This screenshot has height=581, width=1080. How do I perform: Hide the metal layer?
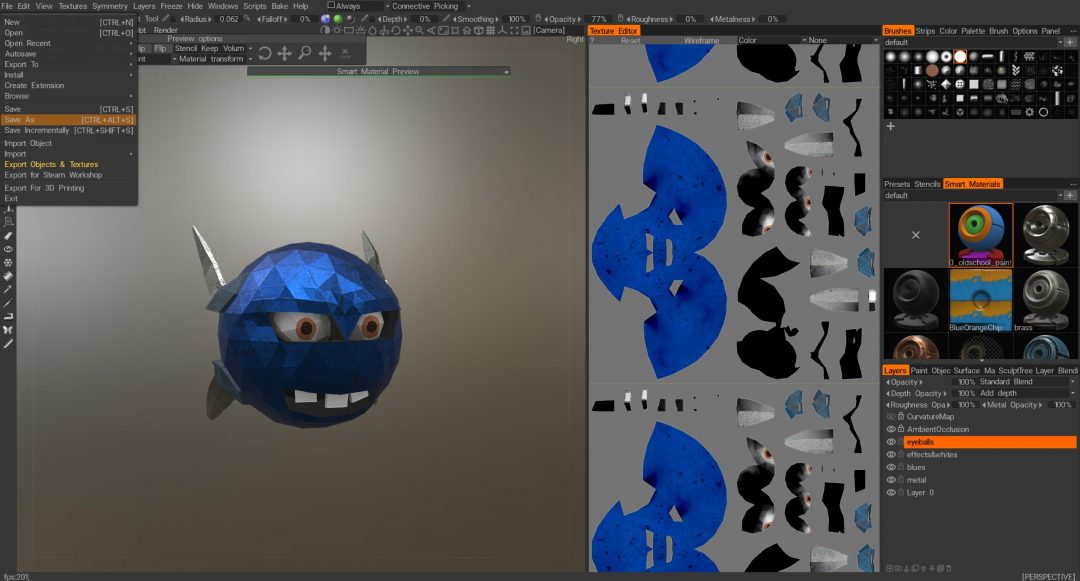[891, 480]
